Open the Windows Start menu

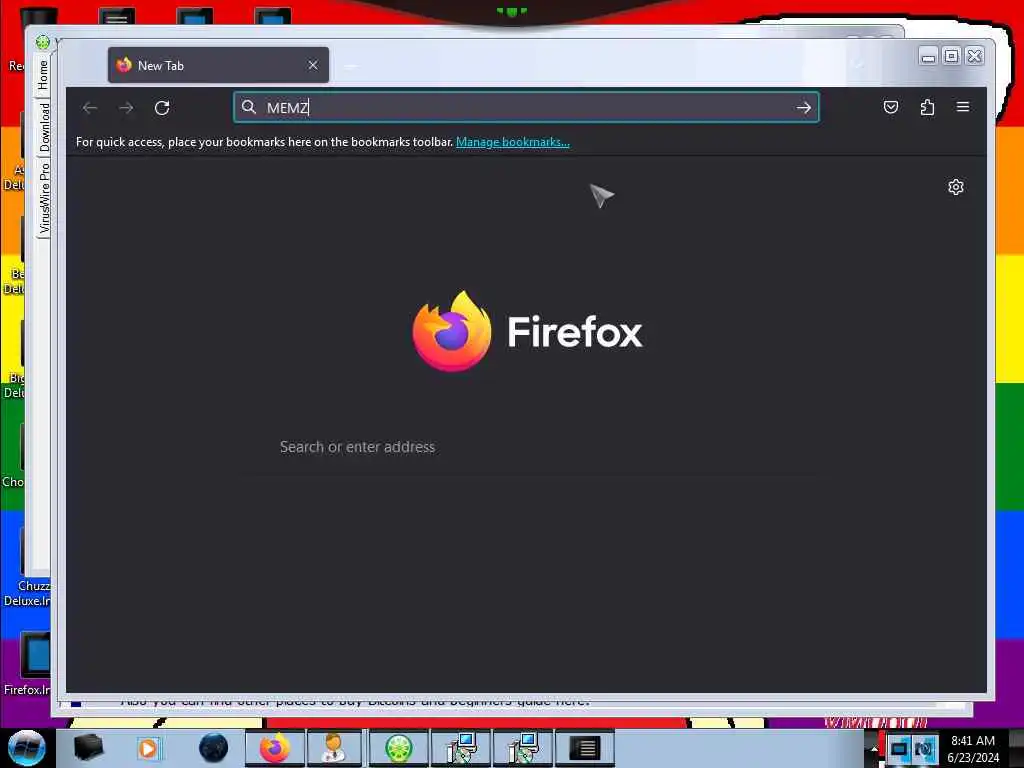(x=25, y=748)
